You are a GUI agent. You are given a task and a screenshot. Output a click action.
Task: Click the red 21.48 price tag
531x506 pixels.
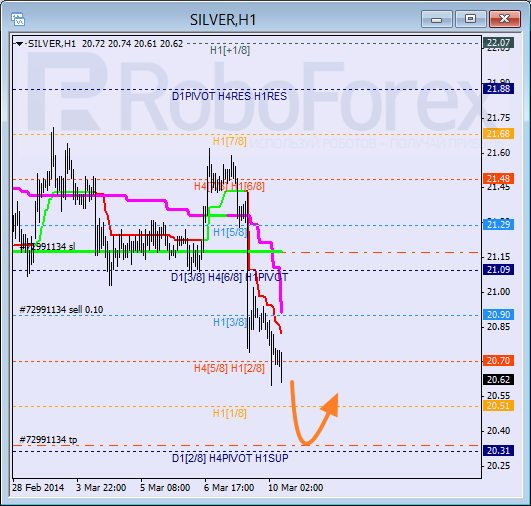(x=498, y=178)
